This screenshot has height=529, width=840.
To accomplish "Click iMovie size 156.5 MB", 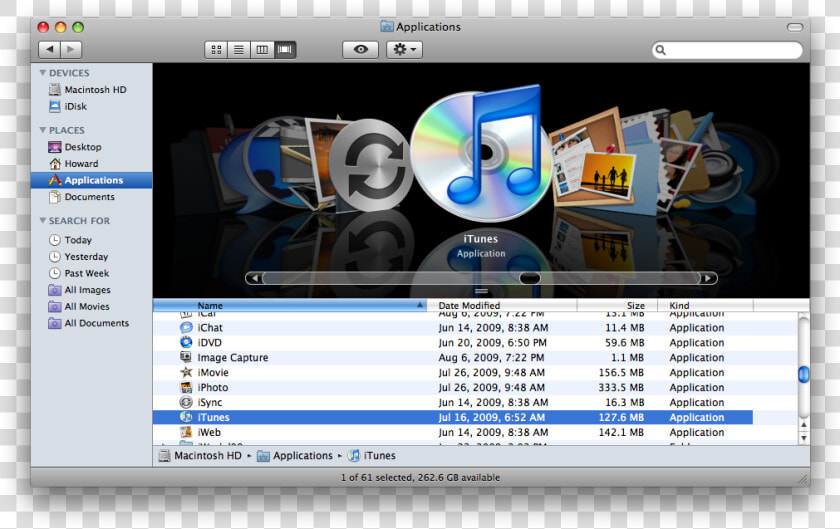I will pos(621,372).
